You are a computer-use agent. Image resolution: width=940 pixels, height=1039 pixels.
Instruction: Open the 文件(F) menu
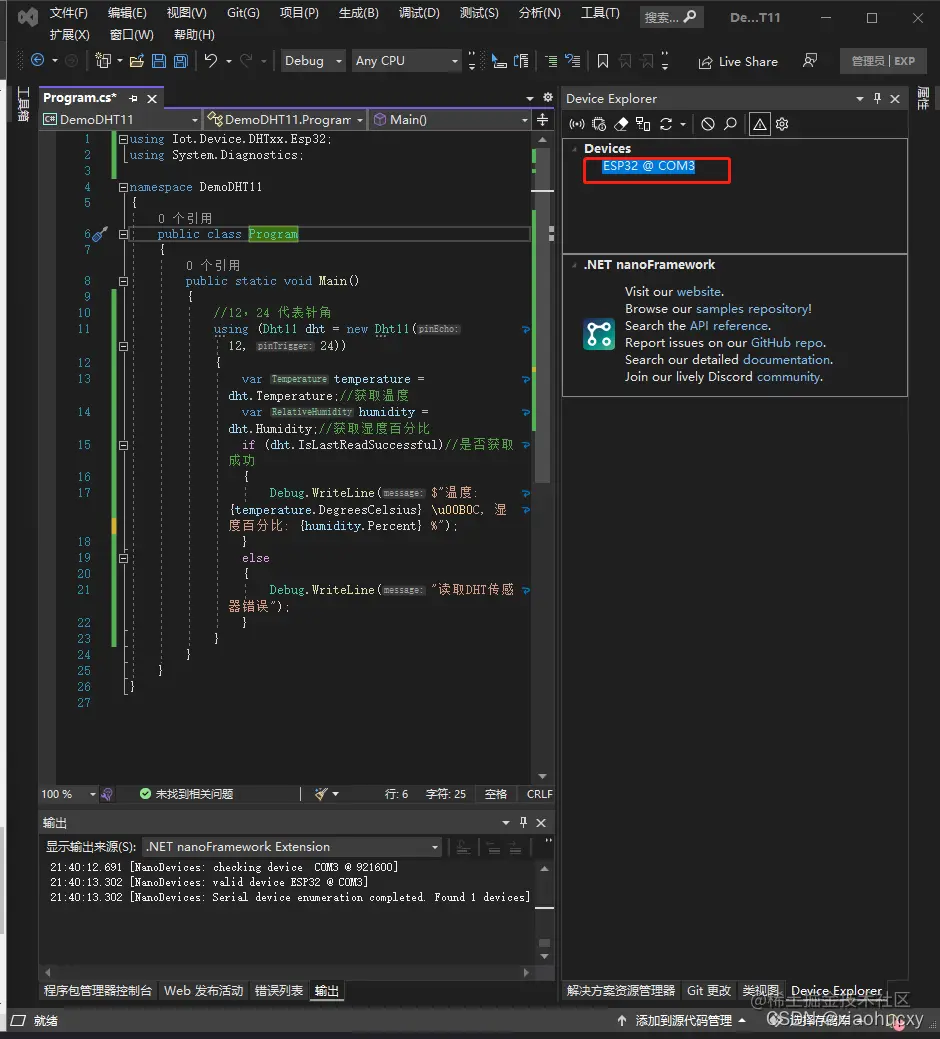(x=69, y=13)
